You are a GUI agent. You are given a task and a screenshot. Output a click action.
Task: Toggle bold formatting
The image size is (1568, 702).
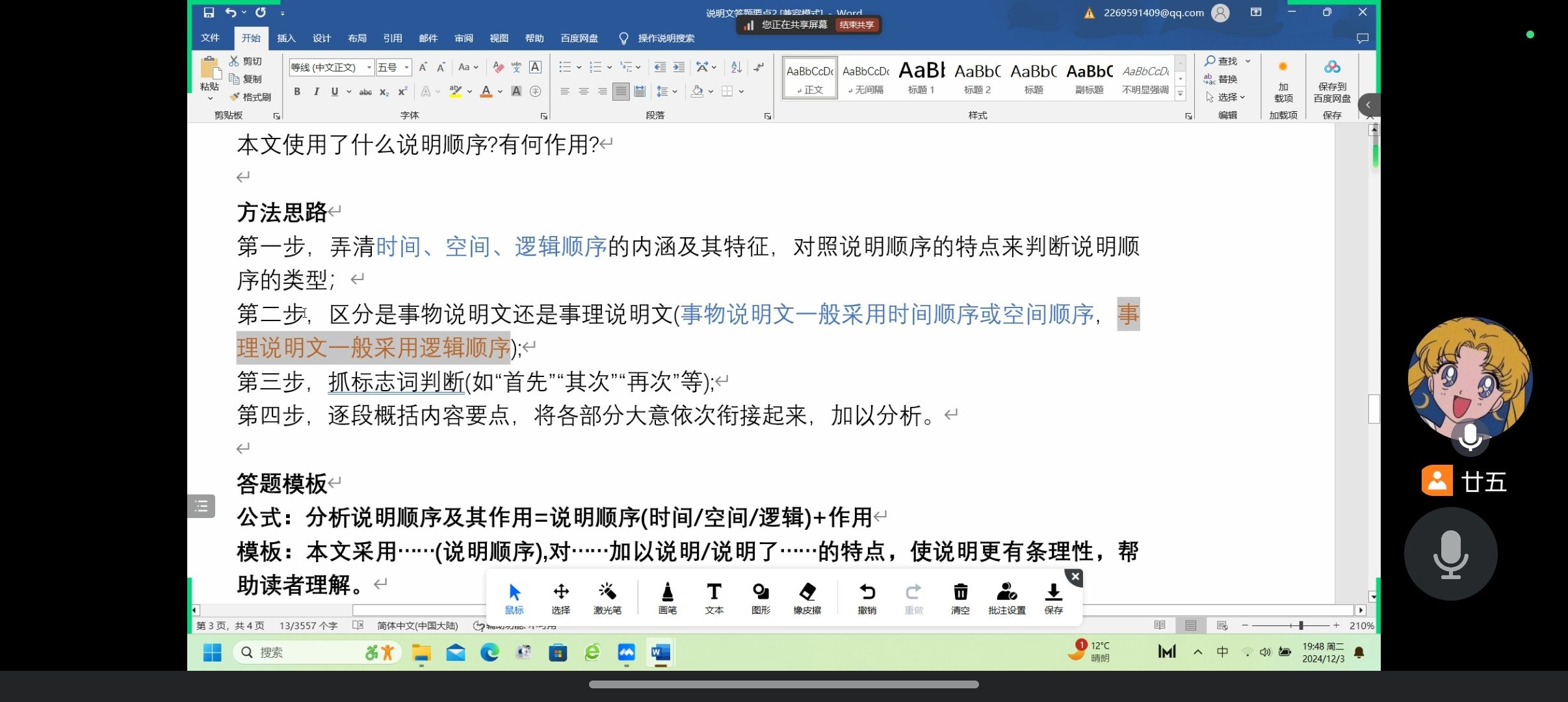coord(297,92)
